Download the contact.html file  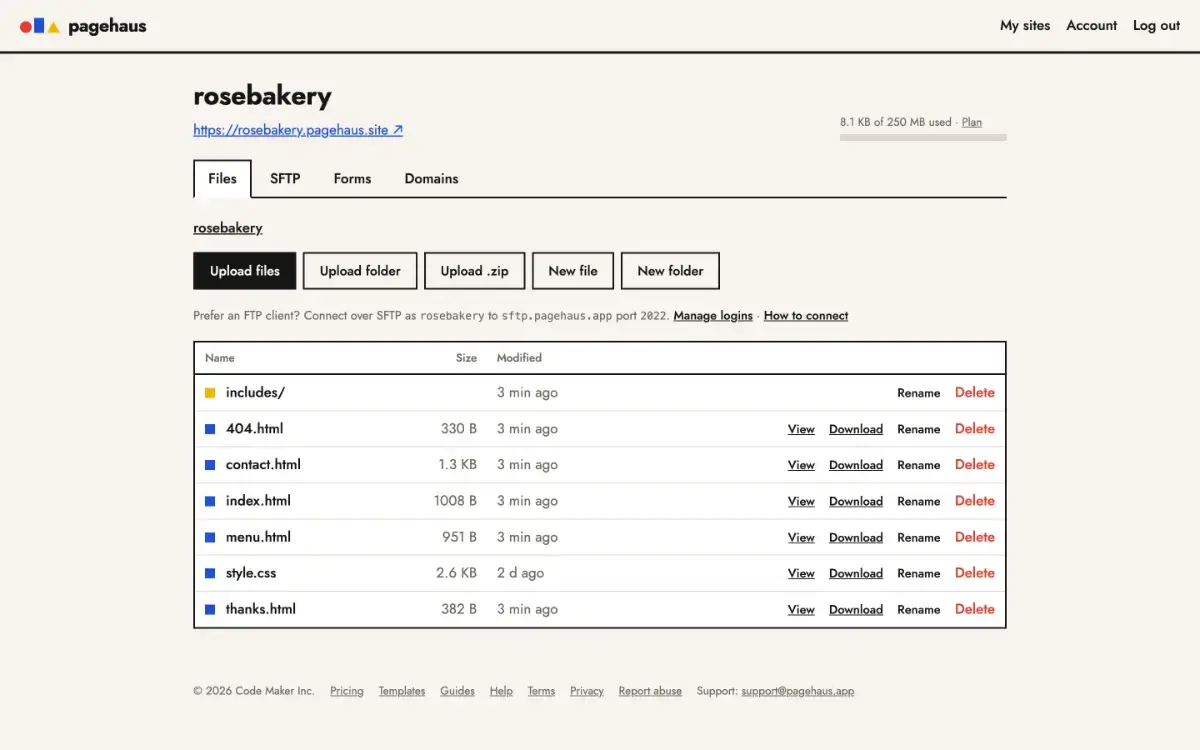[x=856, y=465]
